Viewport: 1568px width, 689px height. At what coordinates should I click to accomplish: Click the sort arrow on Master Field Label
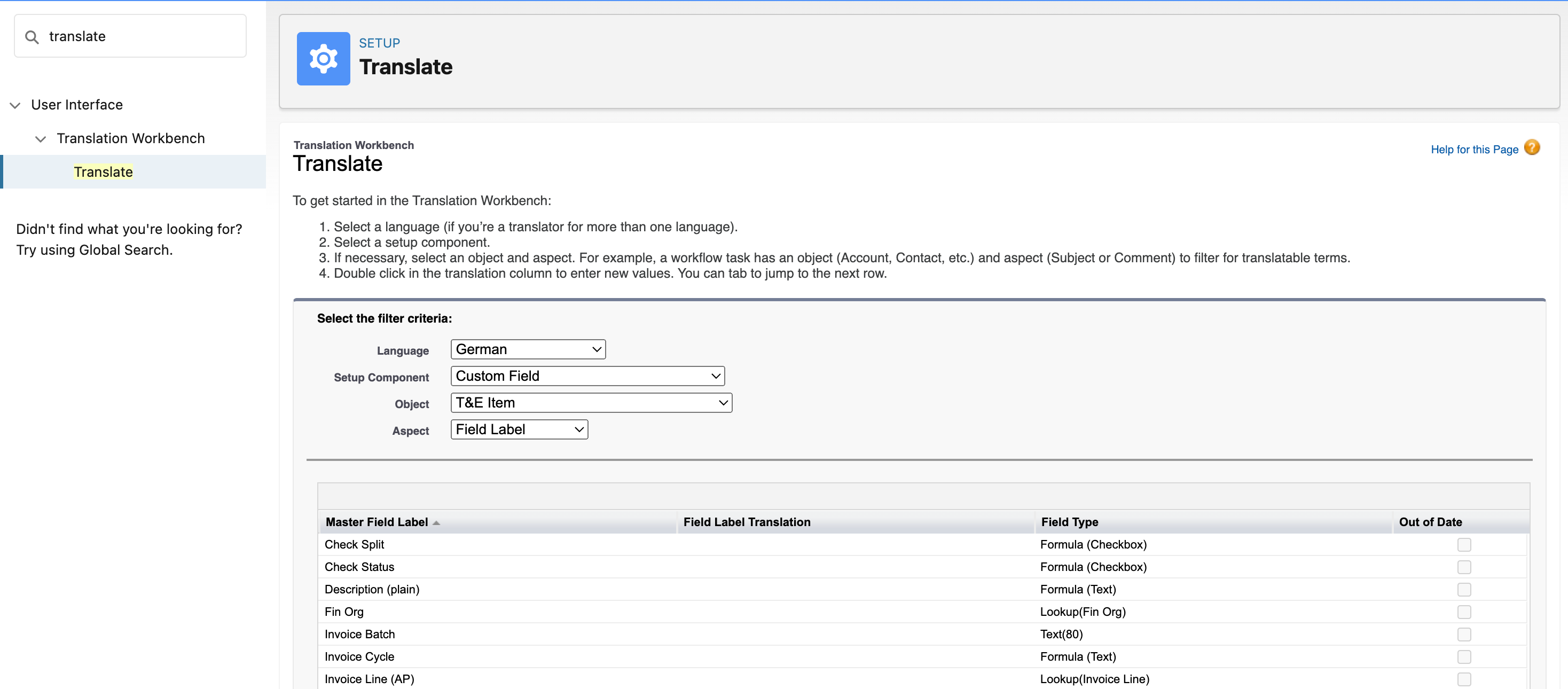(436, 523)
